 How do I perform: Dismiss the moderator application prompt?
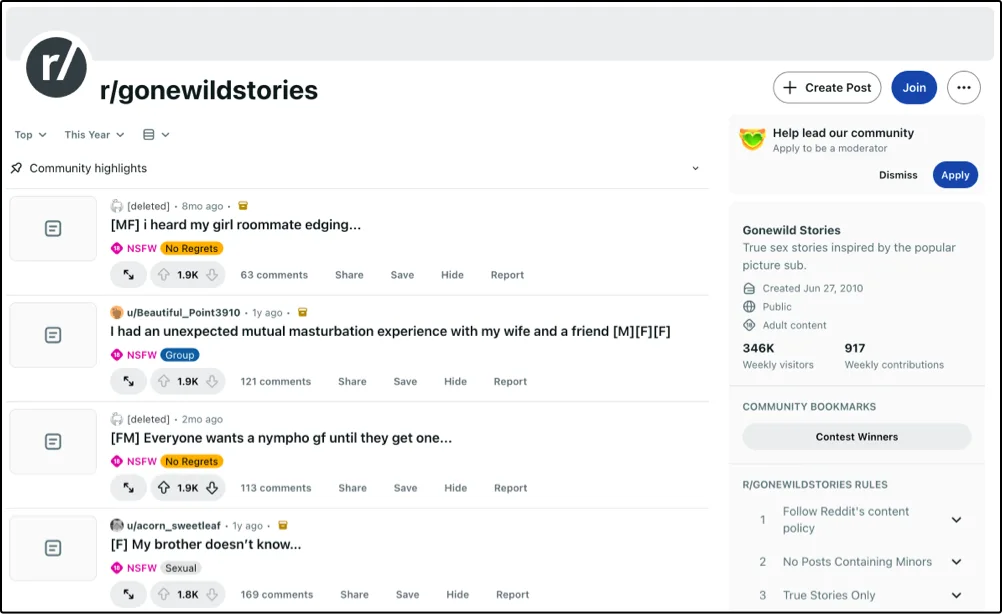tap(898, 175)
